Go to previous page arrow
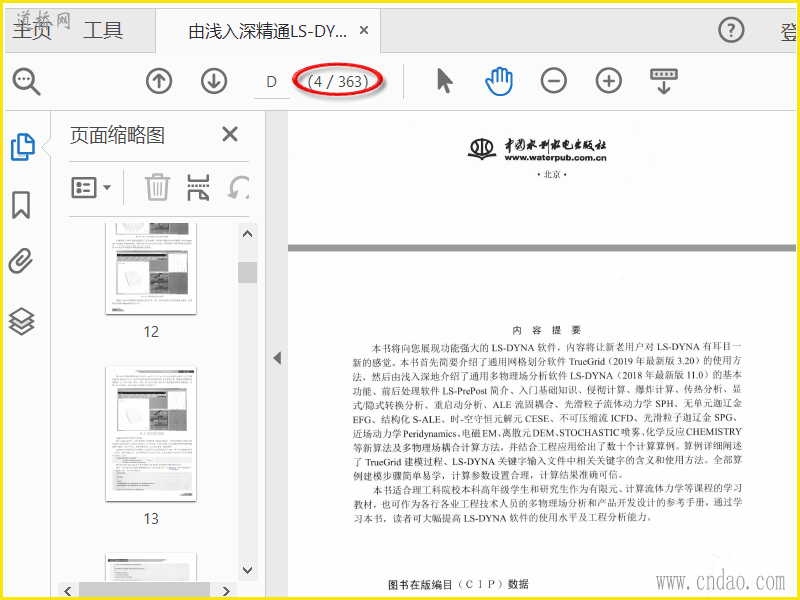Screen dimensions: 800x600 tap(159, 81)
